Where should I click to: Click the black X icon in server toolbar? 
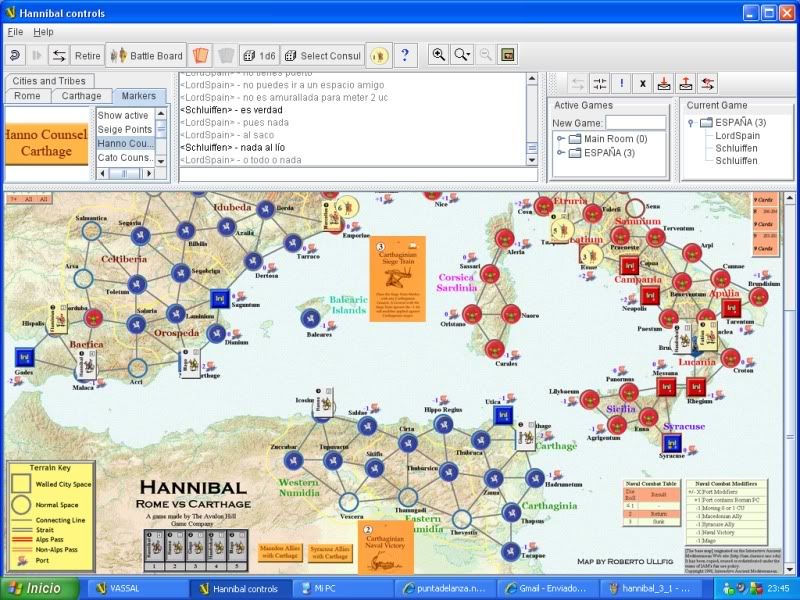pos(642,84)
